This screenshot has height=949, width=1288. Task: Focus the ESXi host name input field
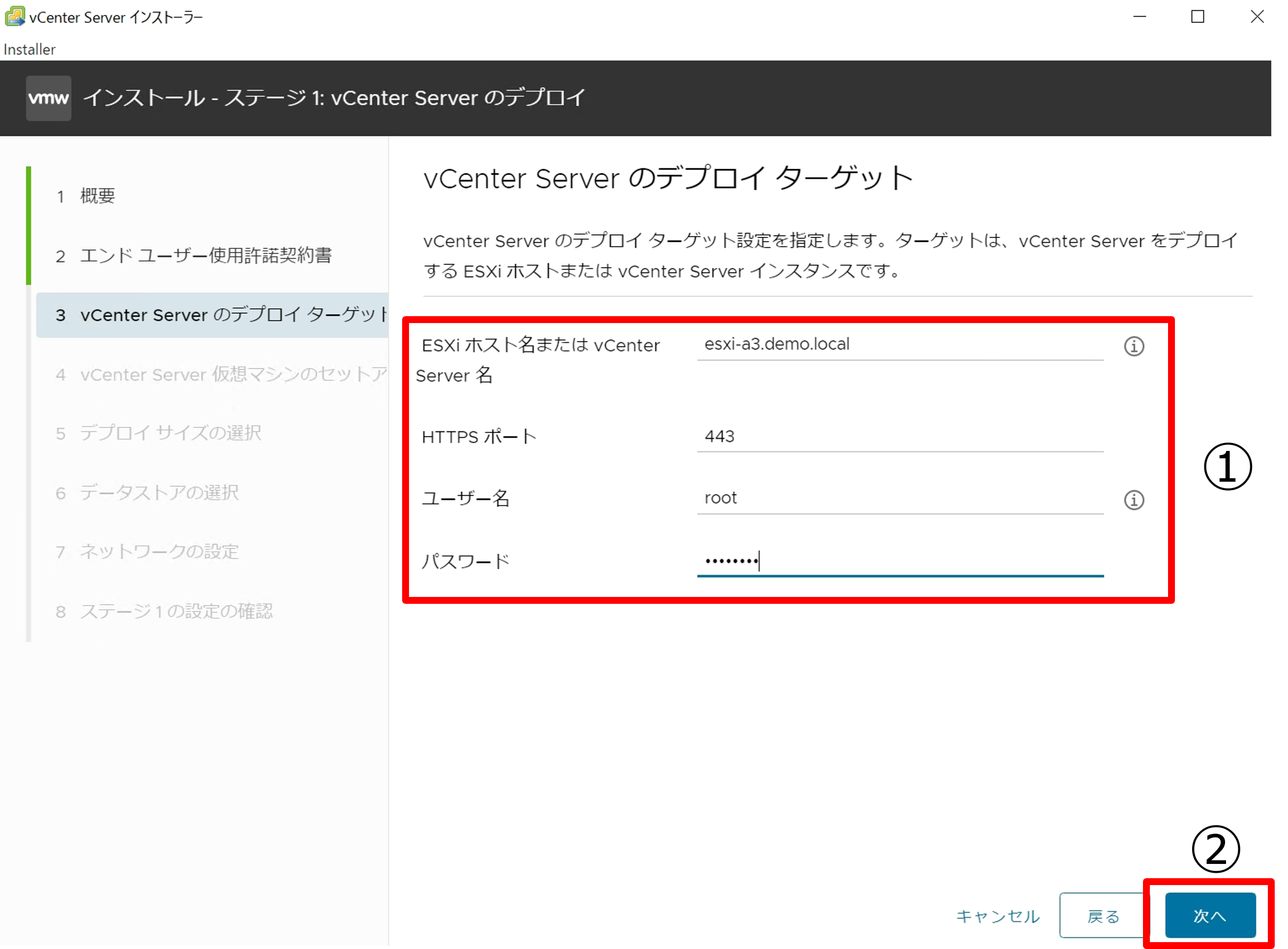coord(899,345)
